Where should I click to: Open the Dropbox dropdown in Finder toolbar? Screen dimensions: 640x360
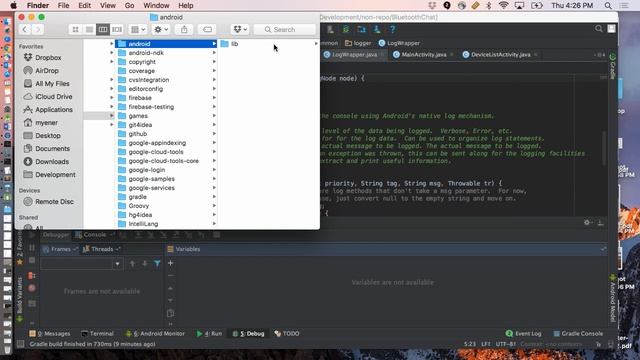[x=240, y=29]
